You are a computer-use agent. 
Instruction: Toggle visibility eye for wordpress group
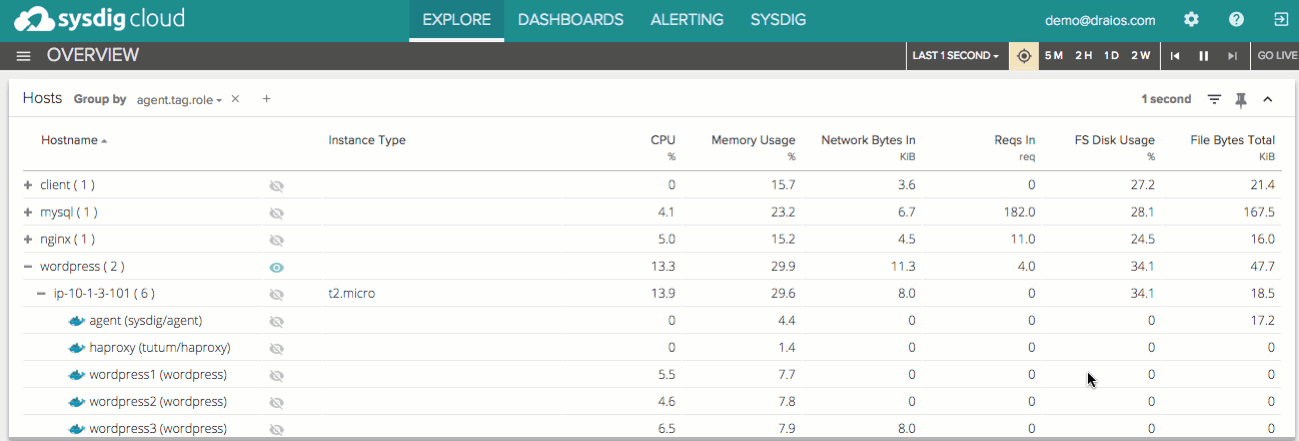click(x=277, y=267)
